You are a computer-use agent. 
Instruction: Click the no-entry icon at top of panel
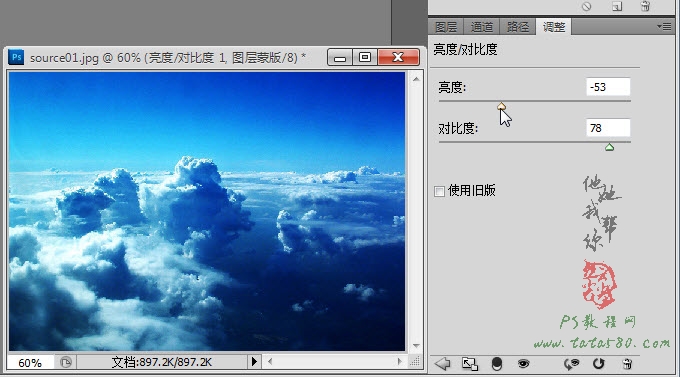click(x=586, y=6)
